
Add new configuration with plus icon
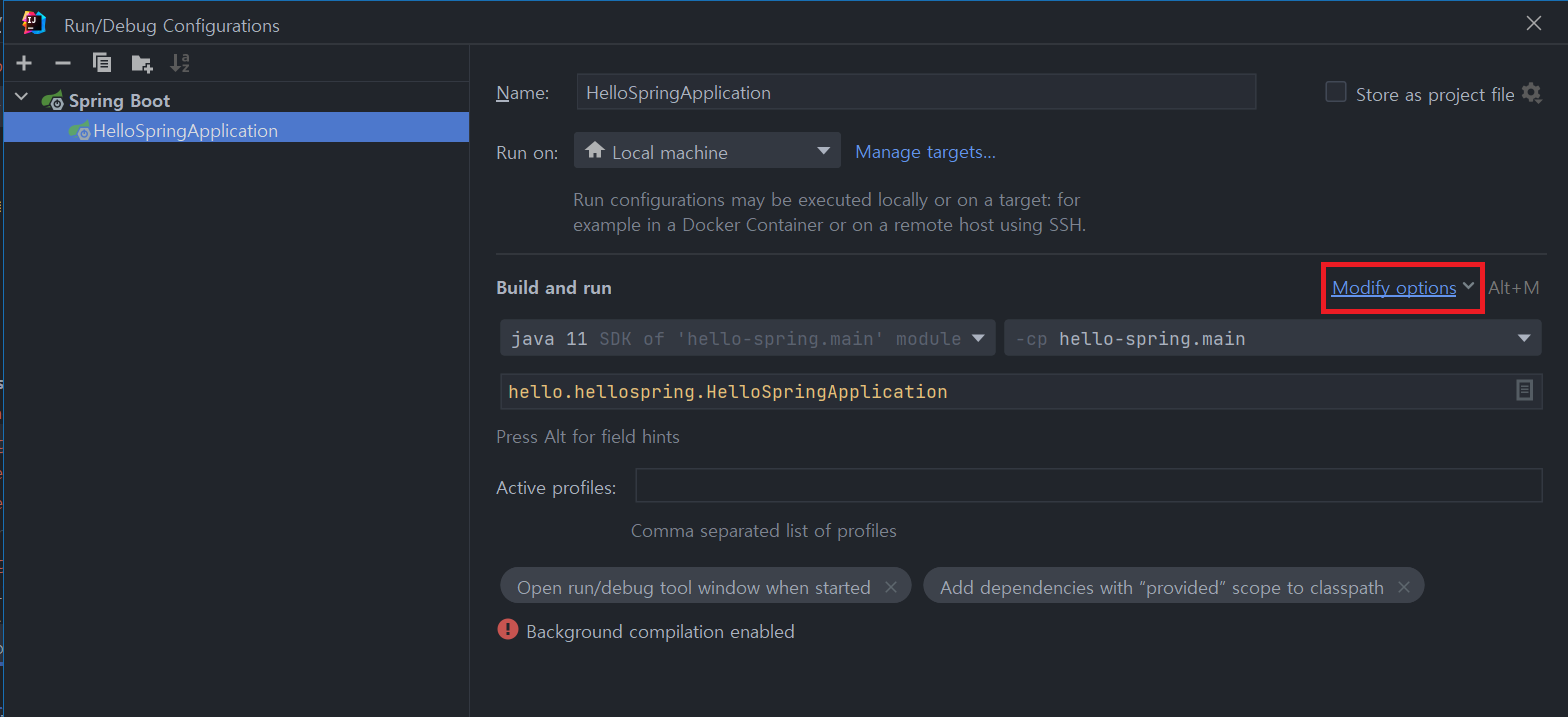tap(24, 63)
